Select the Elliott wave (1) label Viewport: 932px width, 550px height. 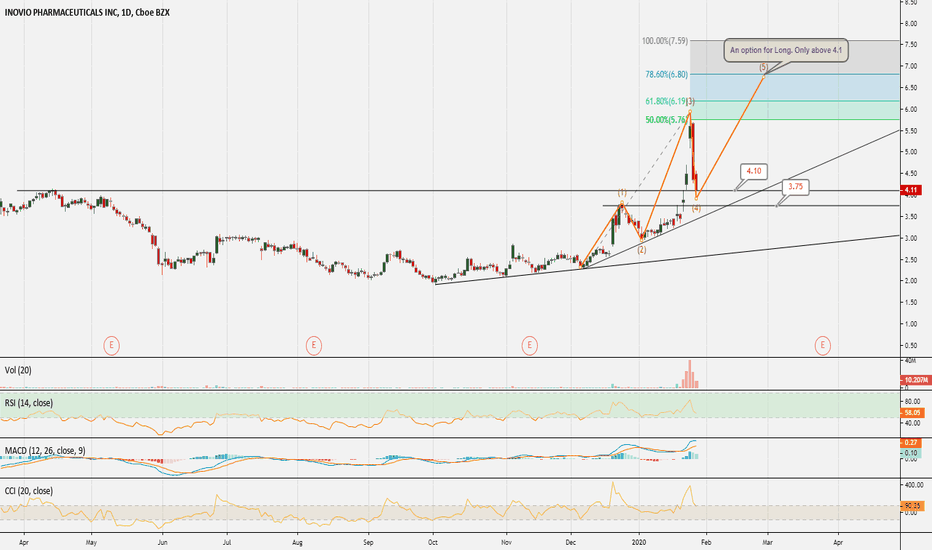click(x=622, y=193)
